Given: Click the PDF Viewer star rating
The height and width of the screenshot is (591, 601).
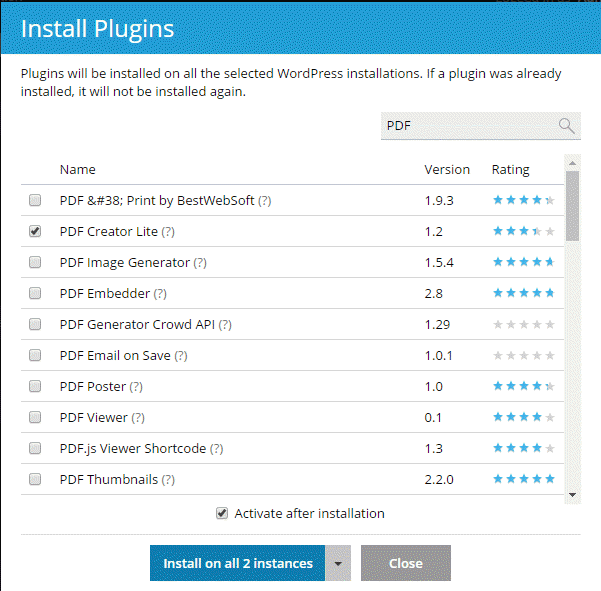Looking at the screenshot, I should click(x=523, y=418).
